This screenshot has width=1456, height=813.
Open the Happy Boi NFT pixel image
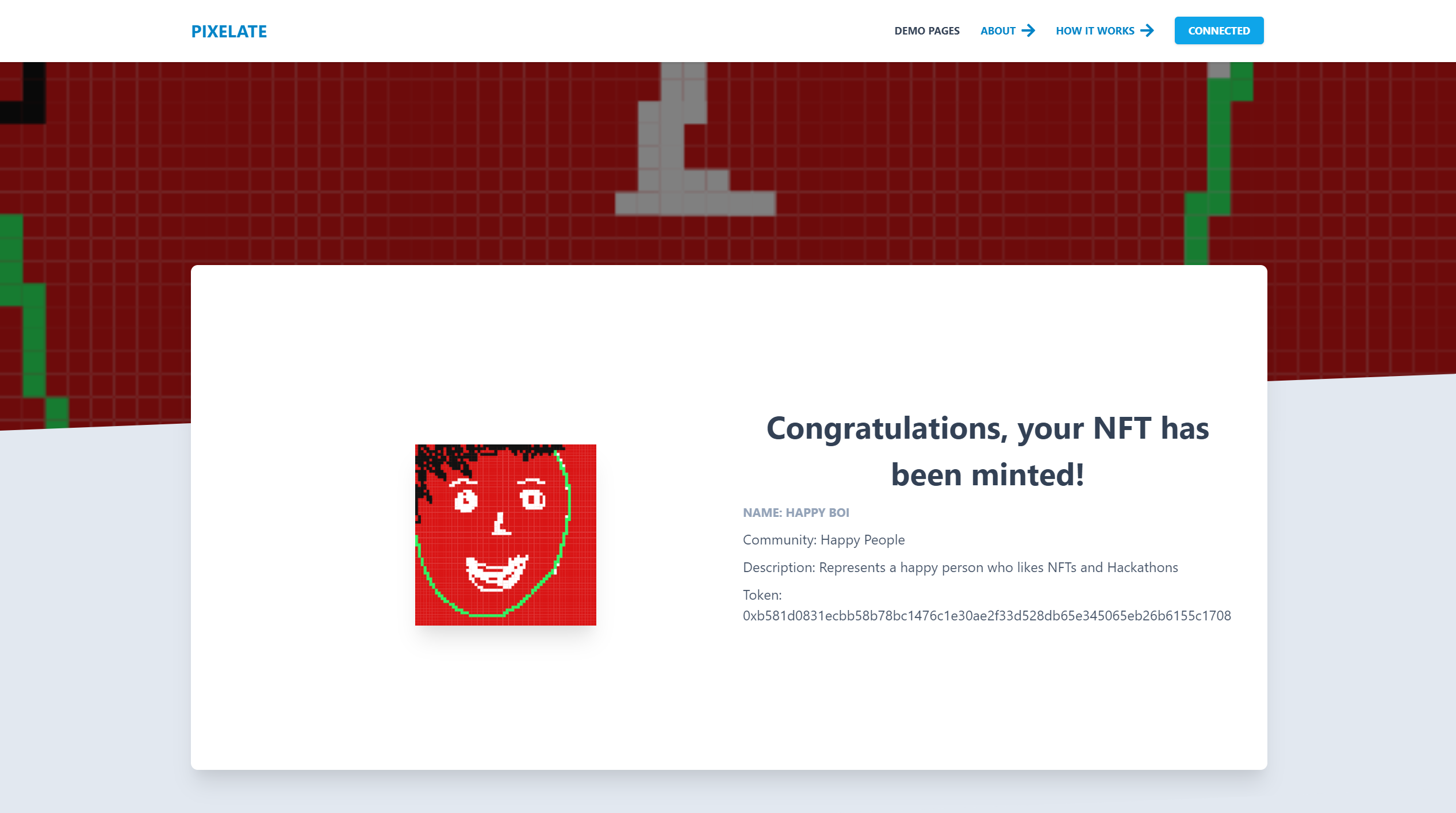point(505,535)
